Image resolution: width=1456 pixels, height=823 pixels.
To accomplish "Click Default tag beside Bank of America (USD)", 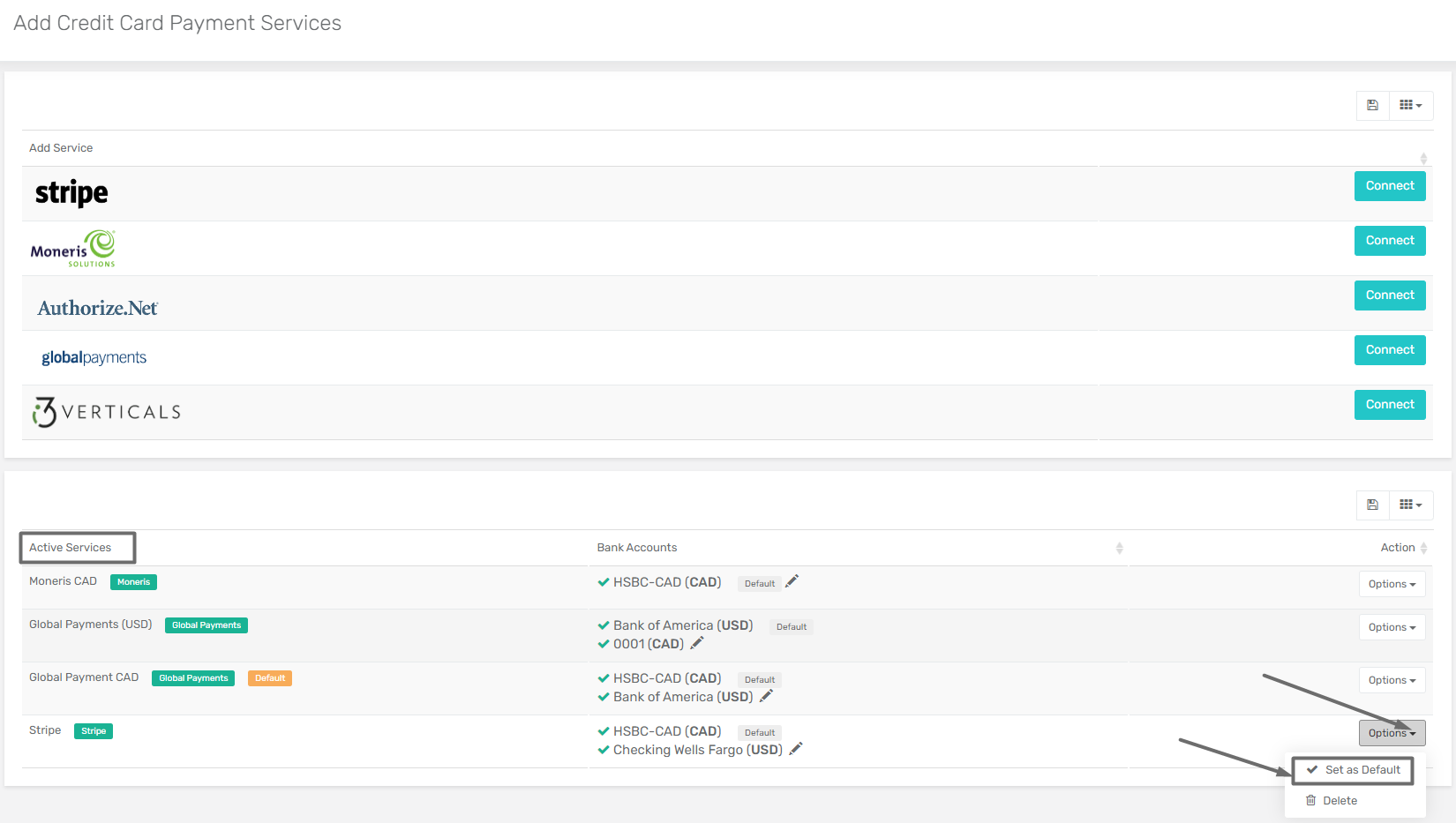I will pyautogui.click(x=792, y=627).
